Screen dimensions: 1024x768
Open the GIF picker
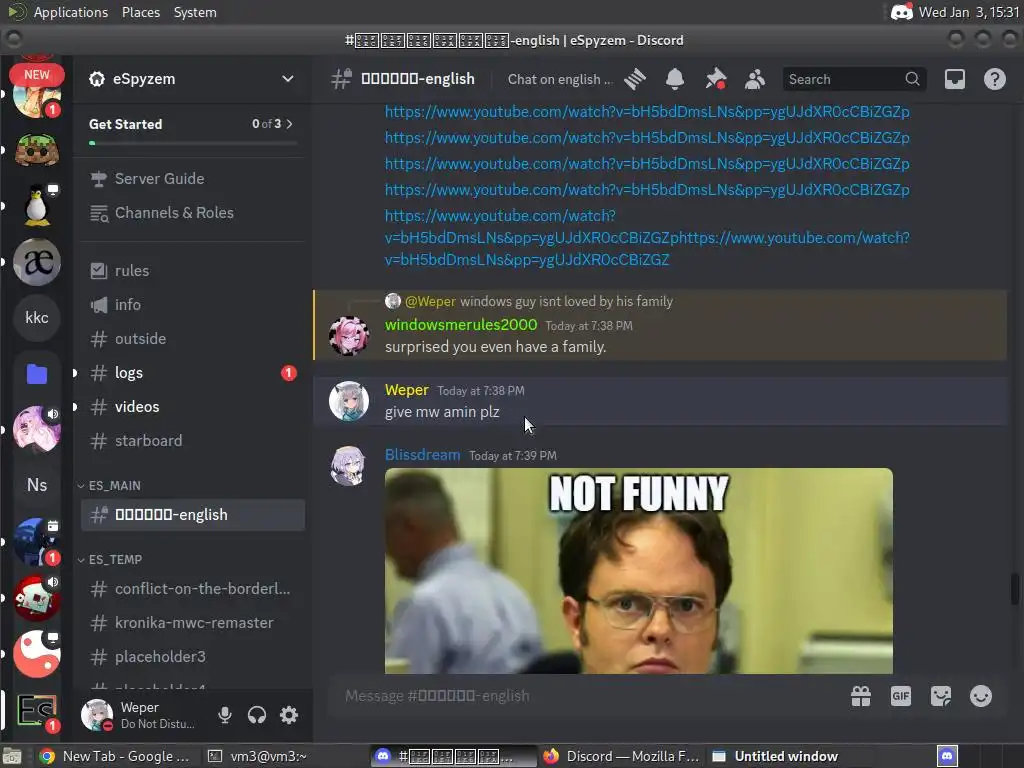point(901,696)
